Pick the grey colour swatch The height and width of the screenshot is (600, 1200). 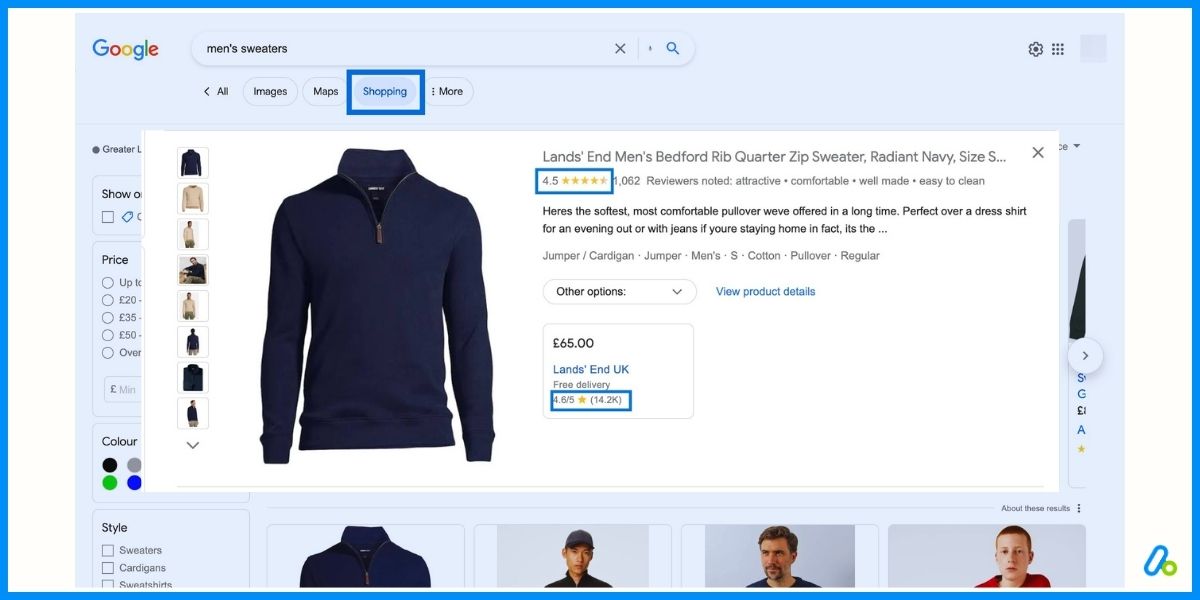134,465
